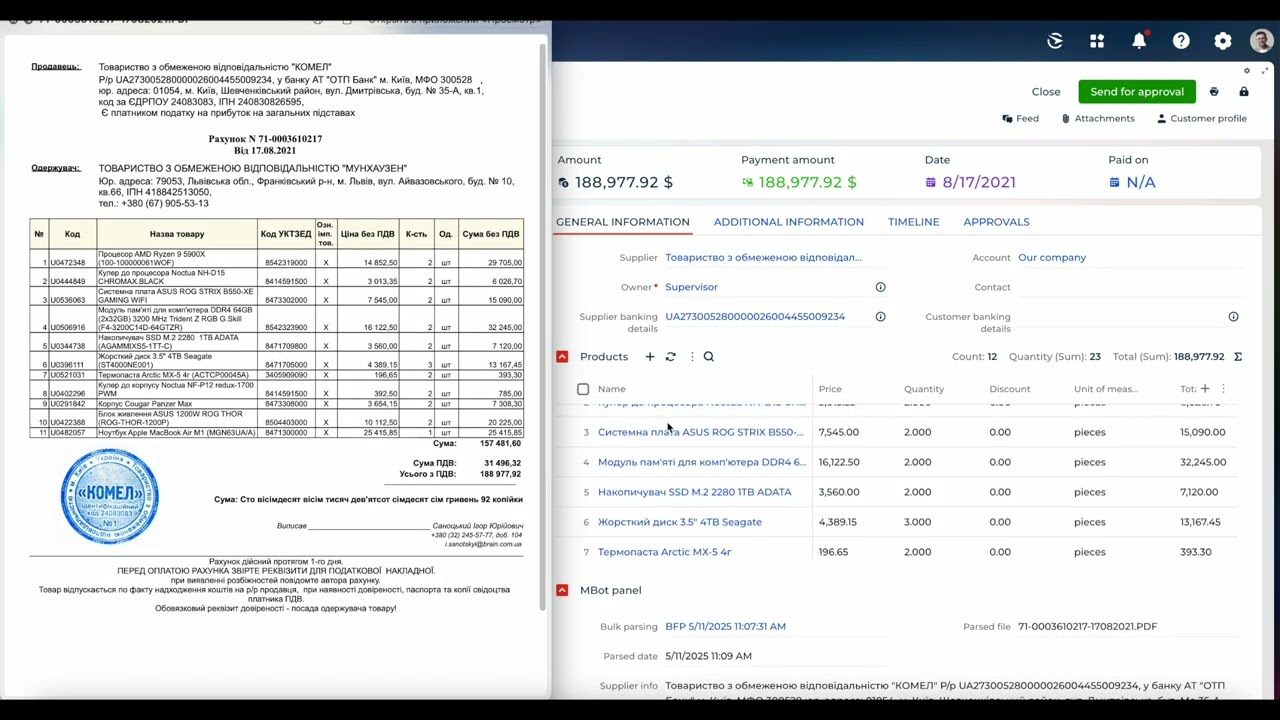Click the fullscreen expand arrows icon
Screen dimensions: 1280x720
(x=1265, y=70)
